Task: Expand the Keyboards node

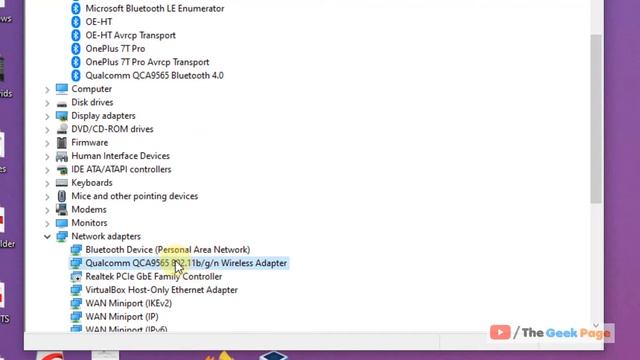Action: (47, 184)
